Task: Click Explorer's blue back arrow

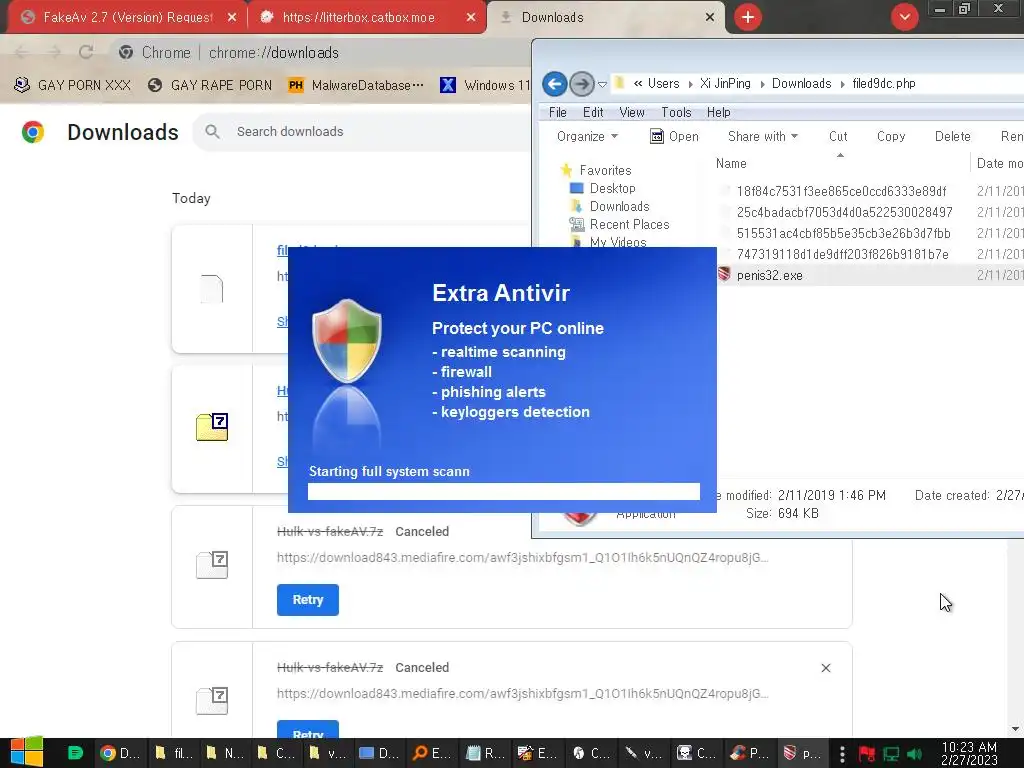Action: tap(554, 84)
